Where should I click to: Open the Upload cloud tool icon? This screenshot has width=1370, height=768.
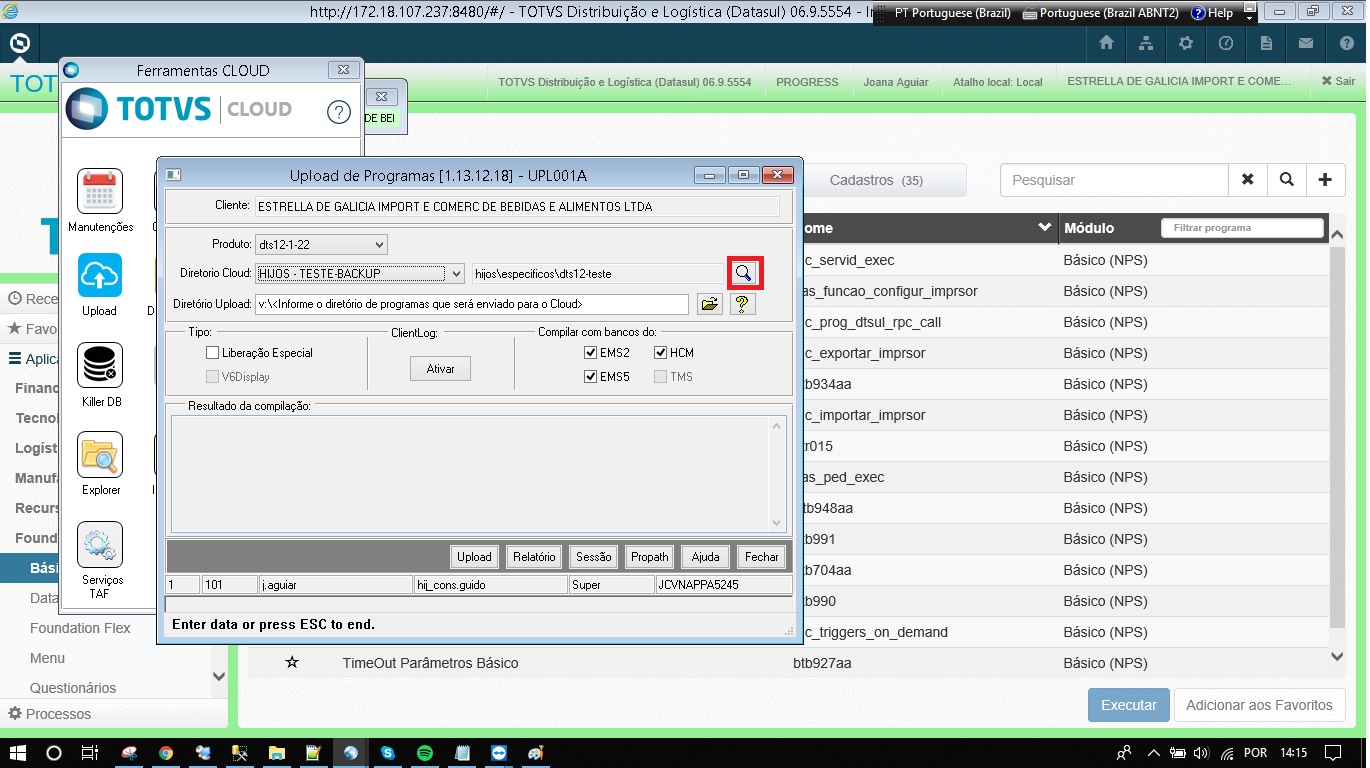(x=100, y=275)
